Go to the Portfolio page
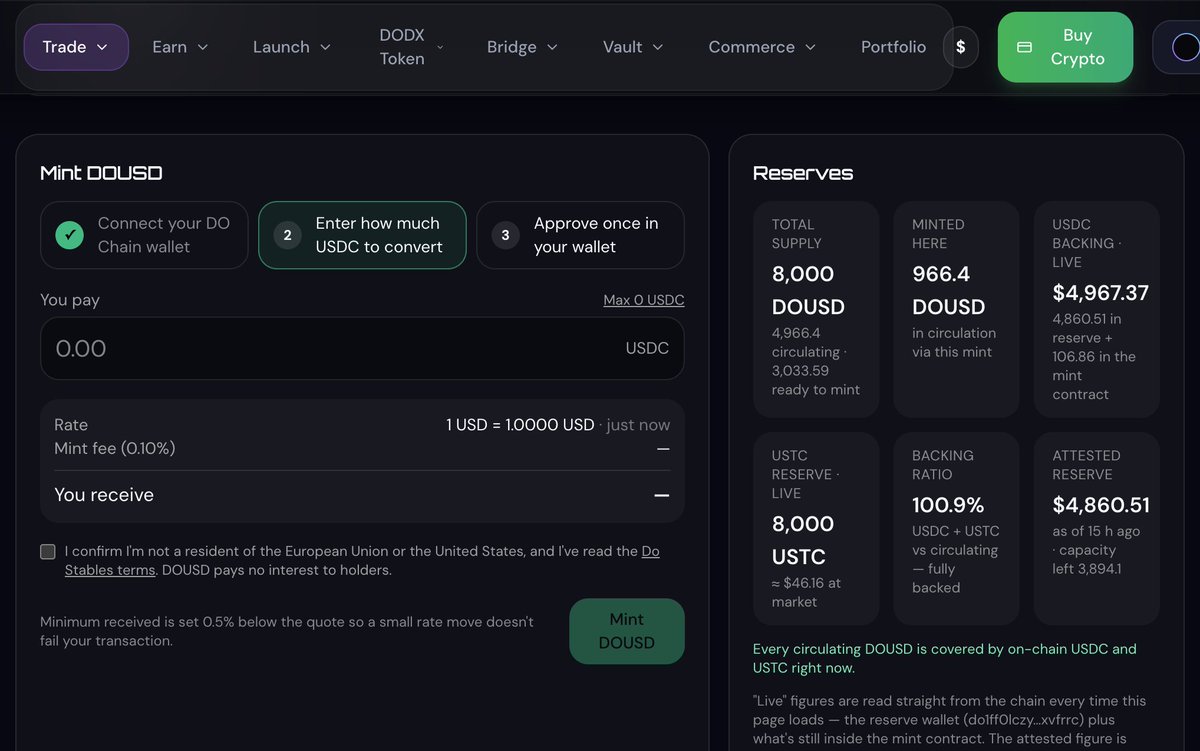 pyautogui.click(x=893, y=47)
